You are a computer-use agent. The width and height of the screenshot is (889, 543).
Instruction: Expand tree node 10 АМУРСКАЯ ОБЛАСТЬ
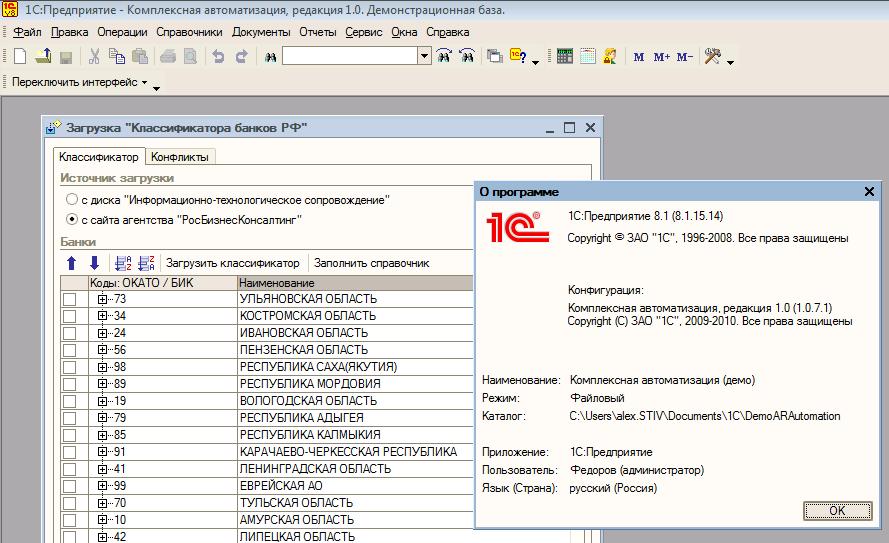coord(102,520)
